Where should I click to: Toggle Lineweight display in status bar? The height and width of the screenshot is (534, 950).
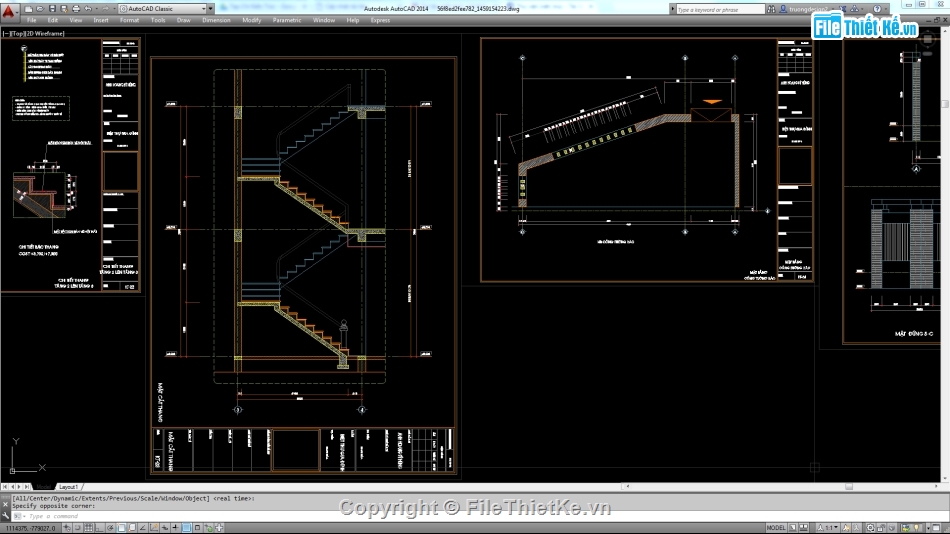175,528
